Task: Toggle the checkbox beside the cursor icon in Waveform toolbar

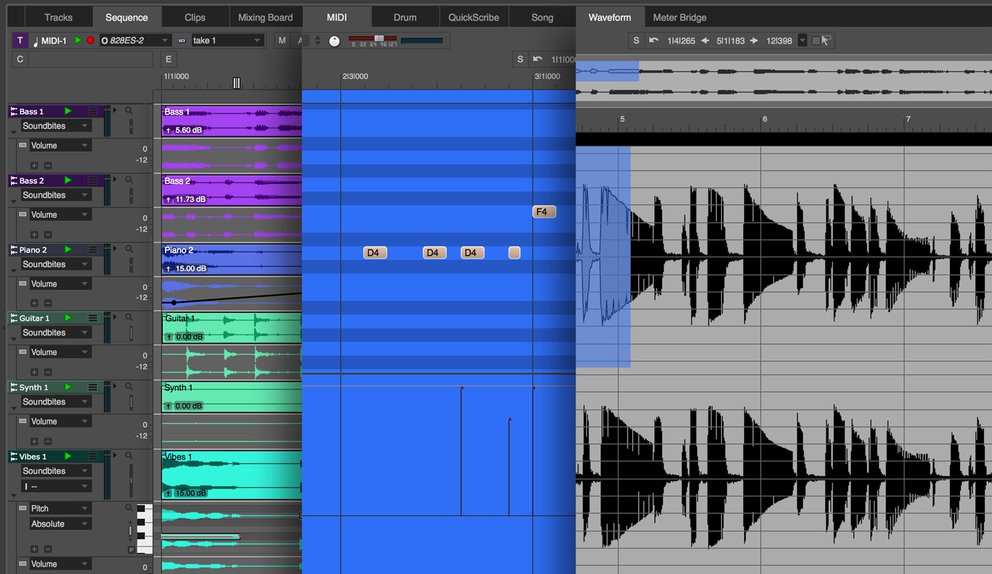Action: click(x=815, y=41)
